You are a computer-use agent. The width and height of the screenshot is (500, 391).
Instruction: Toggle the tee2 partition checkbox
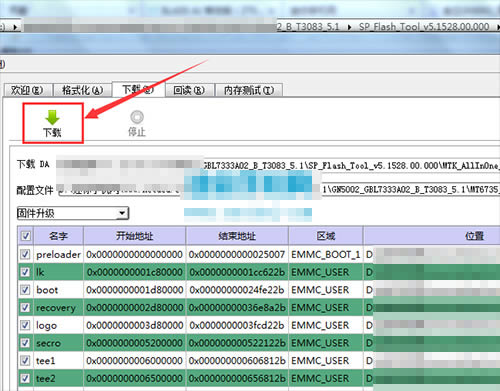(x=25, y=378)
